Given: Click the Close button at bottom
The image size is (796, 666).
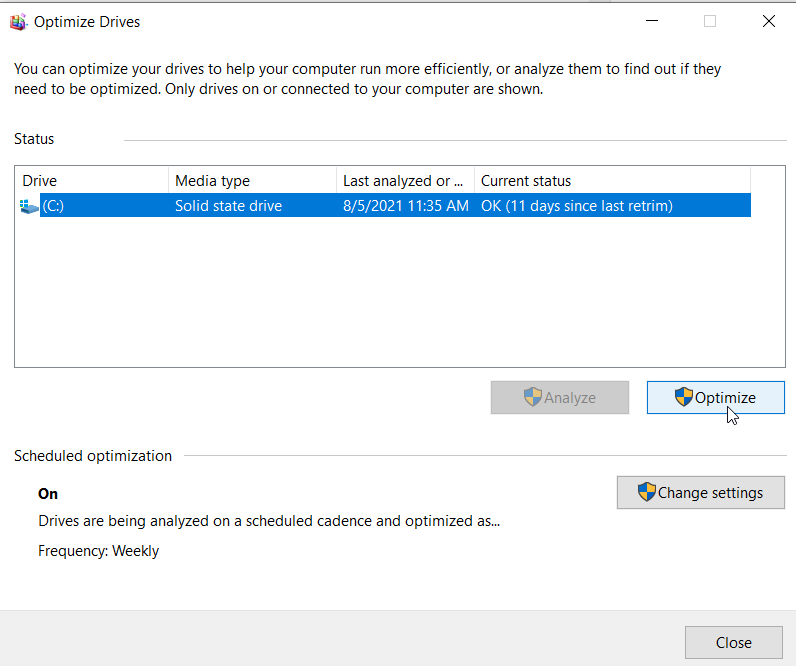Looking at the screenshot, I should point(734,643).
